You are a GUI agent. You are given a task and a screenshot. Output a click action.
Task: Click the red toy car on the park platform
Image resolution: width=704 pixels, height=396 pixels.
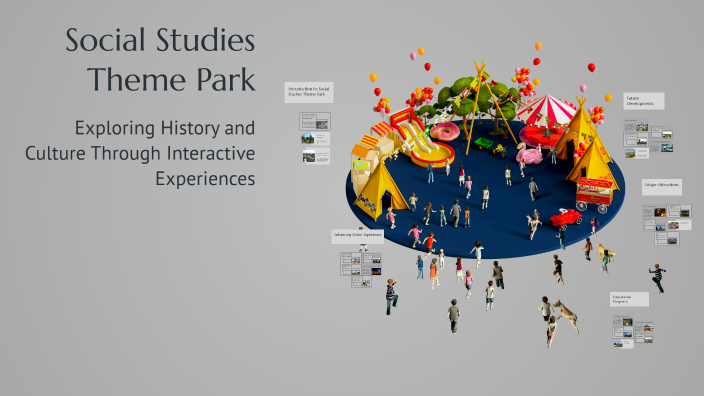click(x=566, y=218)
